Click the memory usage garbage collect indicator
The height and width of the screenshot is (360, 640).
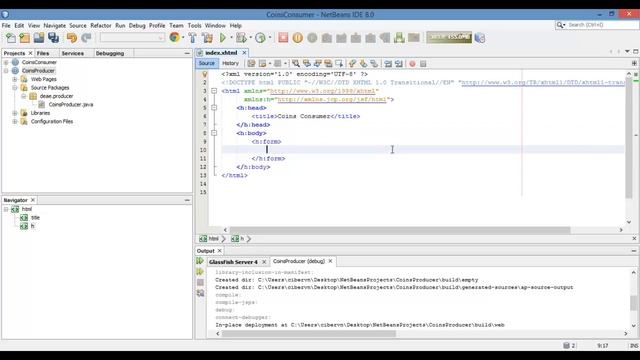point(449,37)
